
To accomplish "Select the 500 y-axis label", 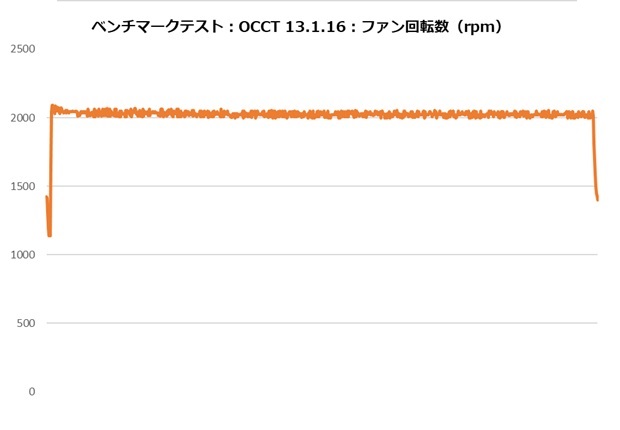I will [x=26, y=323].
